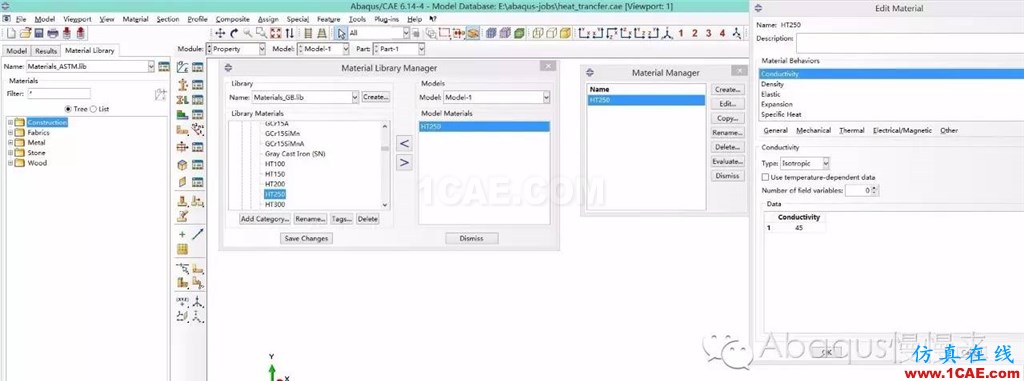Switch to the Results tab
1024x381 pixels.
(46, 50)
